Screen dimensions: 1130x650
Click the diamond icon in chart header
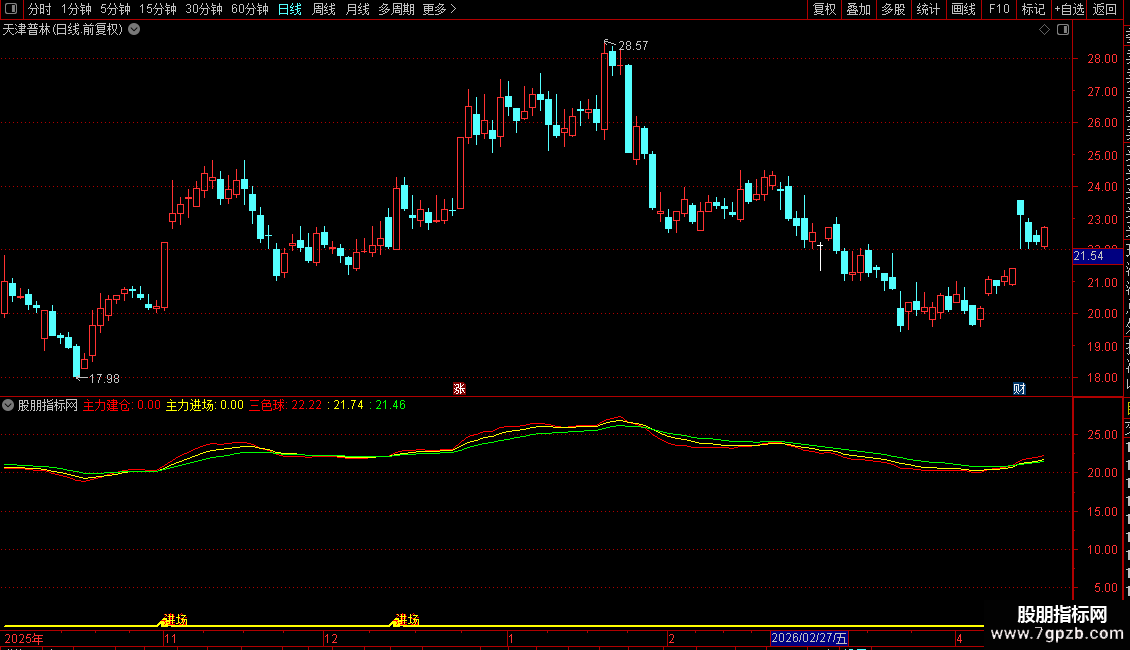[x=1044, y=30]
